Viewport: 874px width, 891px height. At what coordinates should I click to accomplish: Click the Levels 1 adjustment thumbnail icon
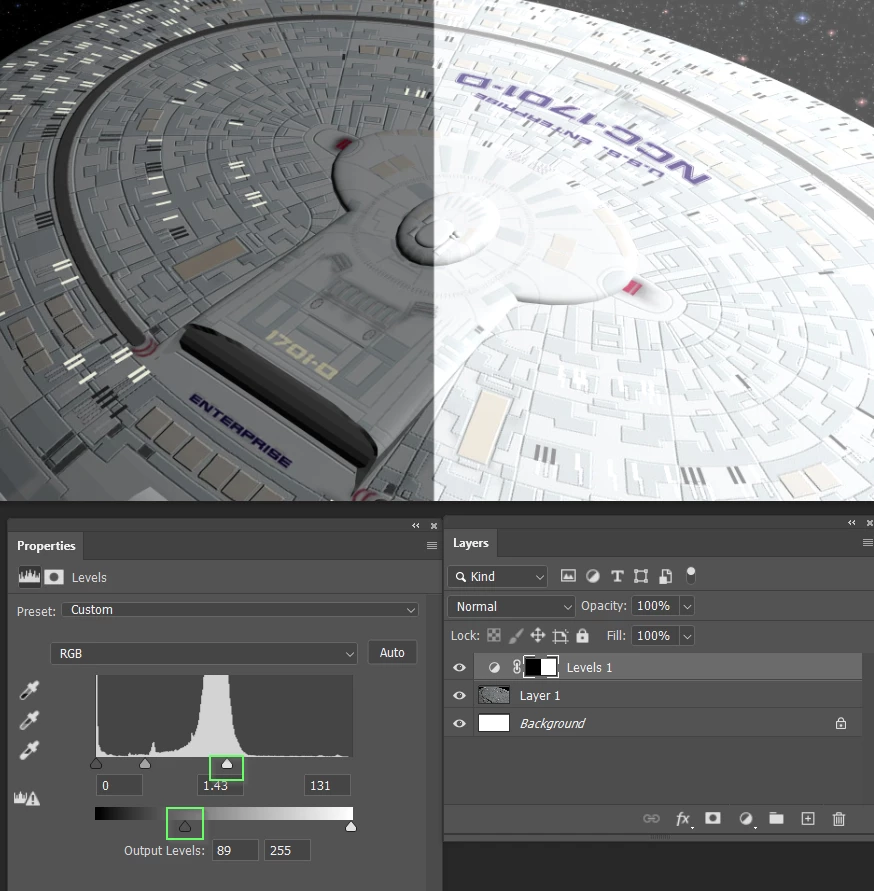click(494, 667)
